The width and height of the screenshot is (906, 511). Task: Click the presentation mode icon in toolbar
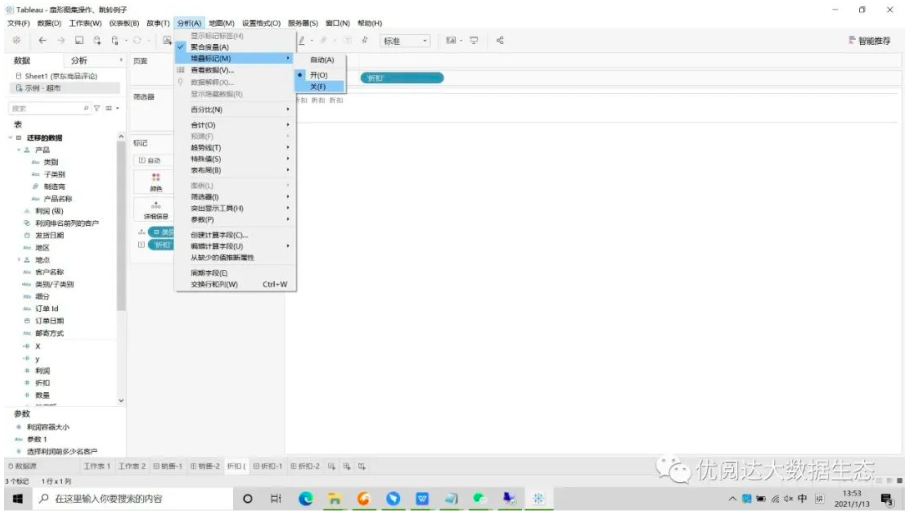(472, 41)
